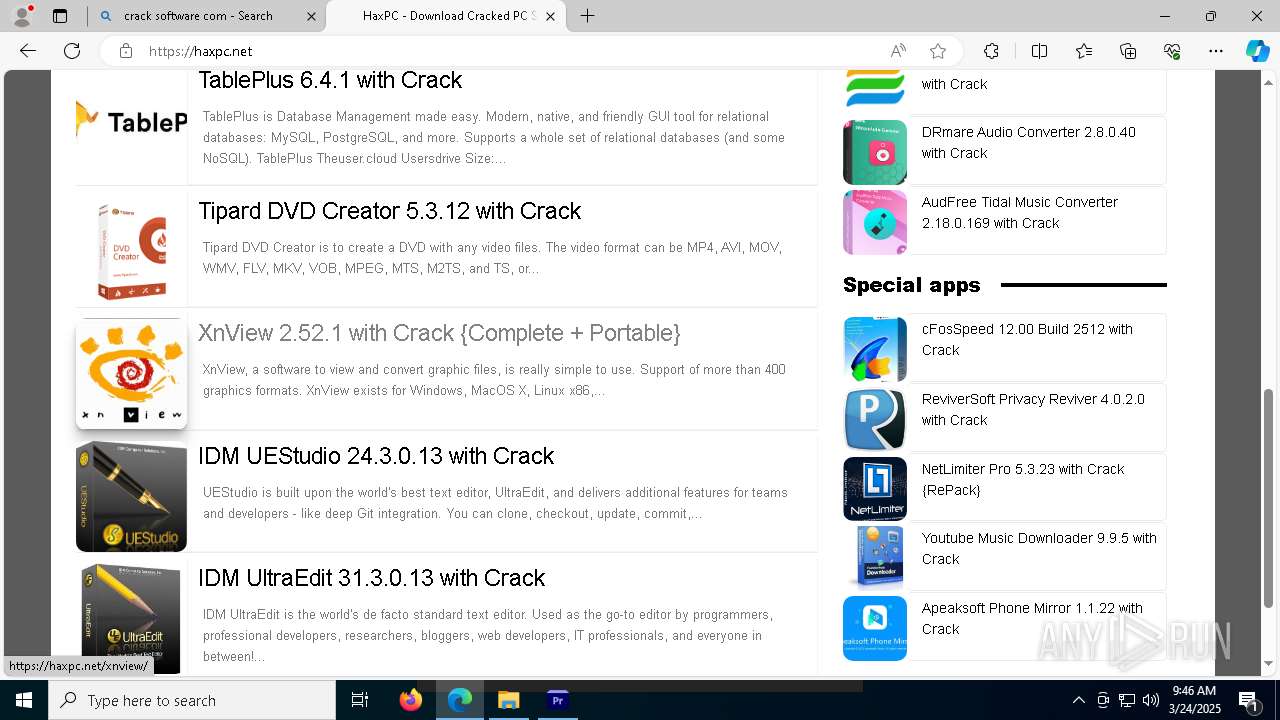The width and height of the screenshot is (1280, 720).
Task: Go back to the previous page
Action: tap(28, 51)
